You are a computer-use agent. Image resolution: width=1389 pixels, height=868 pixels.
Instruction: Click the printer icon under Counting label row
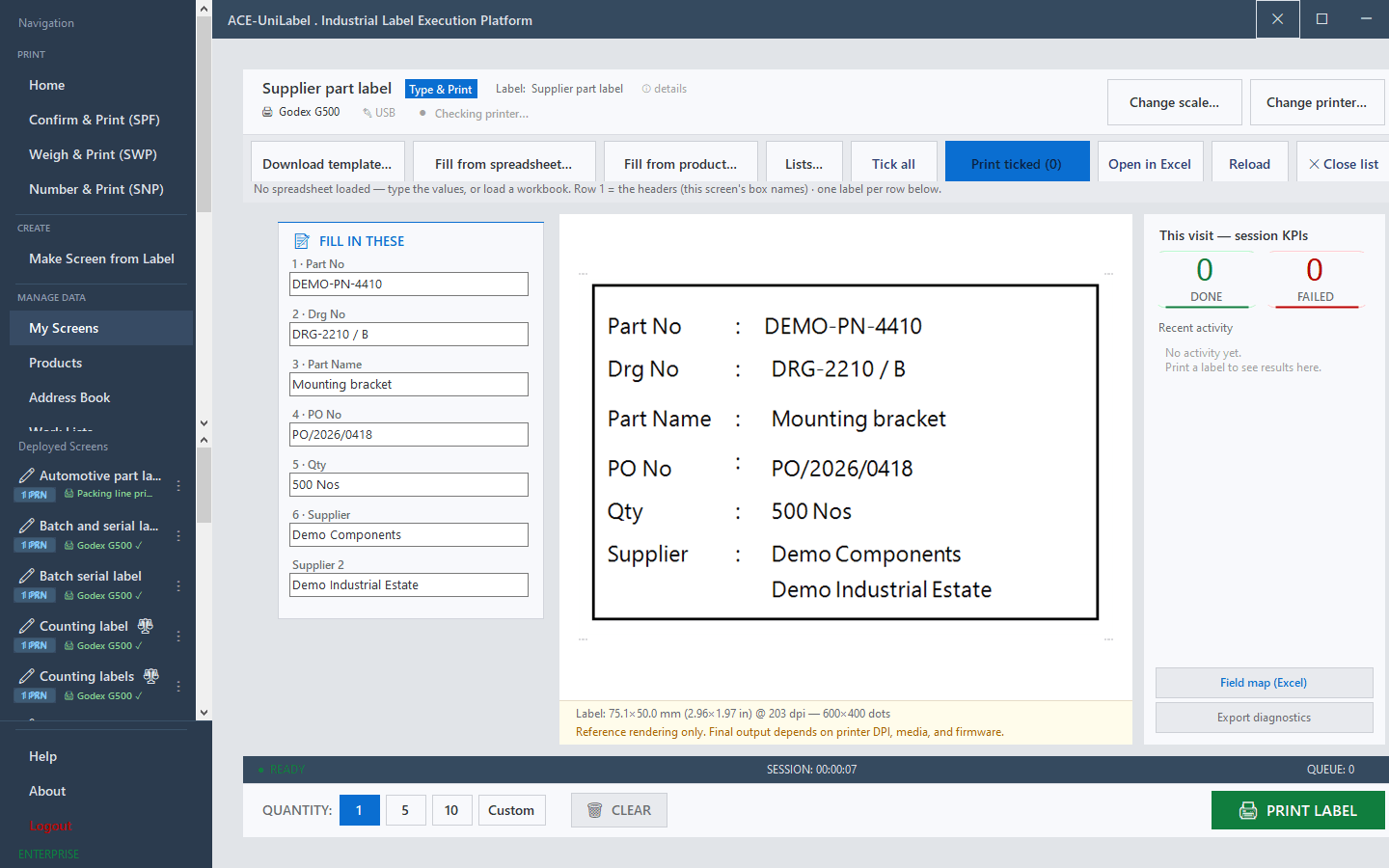point(68,645)
